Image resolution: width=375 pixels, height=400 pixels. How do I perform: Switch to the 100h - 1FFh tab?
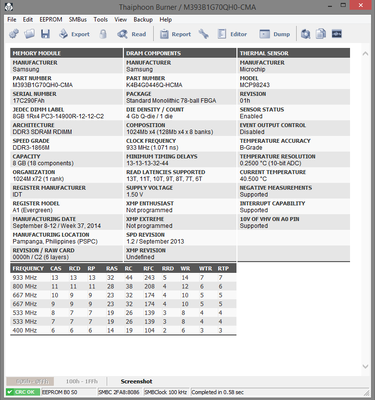82,381
